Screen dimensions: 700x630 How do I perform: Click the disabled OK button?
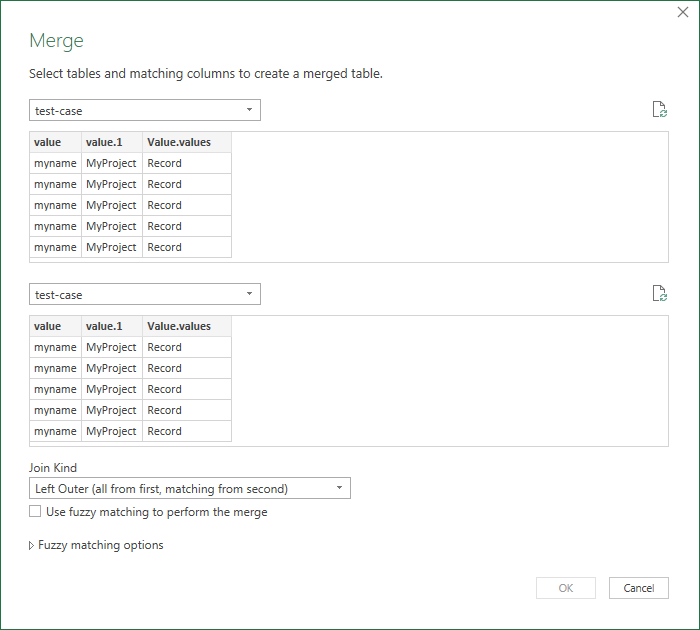click(x=566, y=588)
